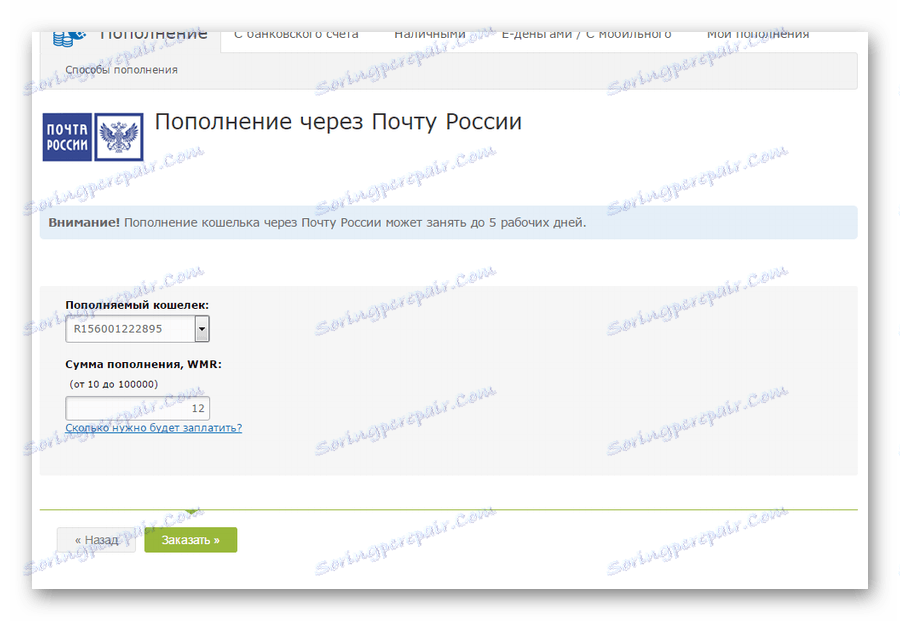Screen dimensions: 900x621
Task: Click the heading 'Пополнение через Почту России'
Action: 338,122
